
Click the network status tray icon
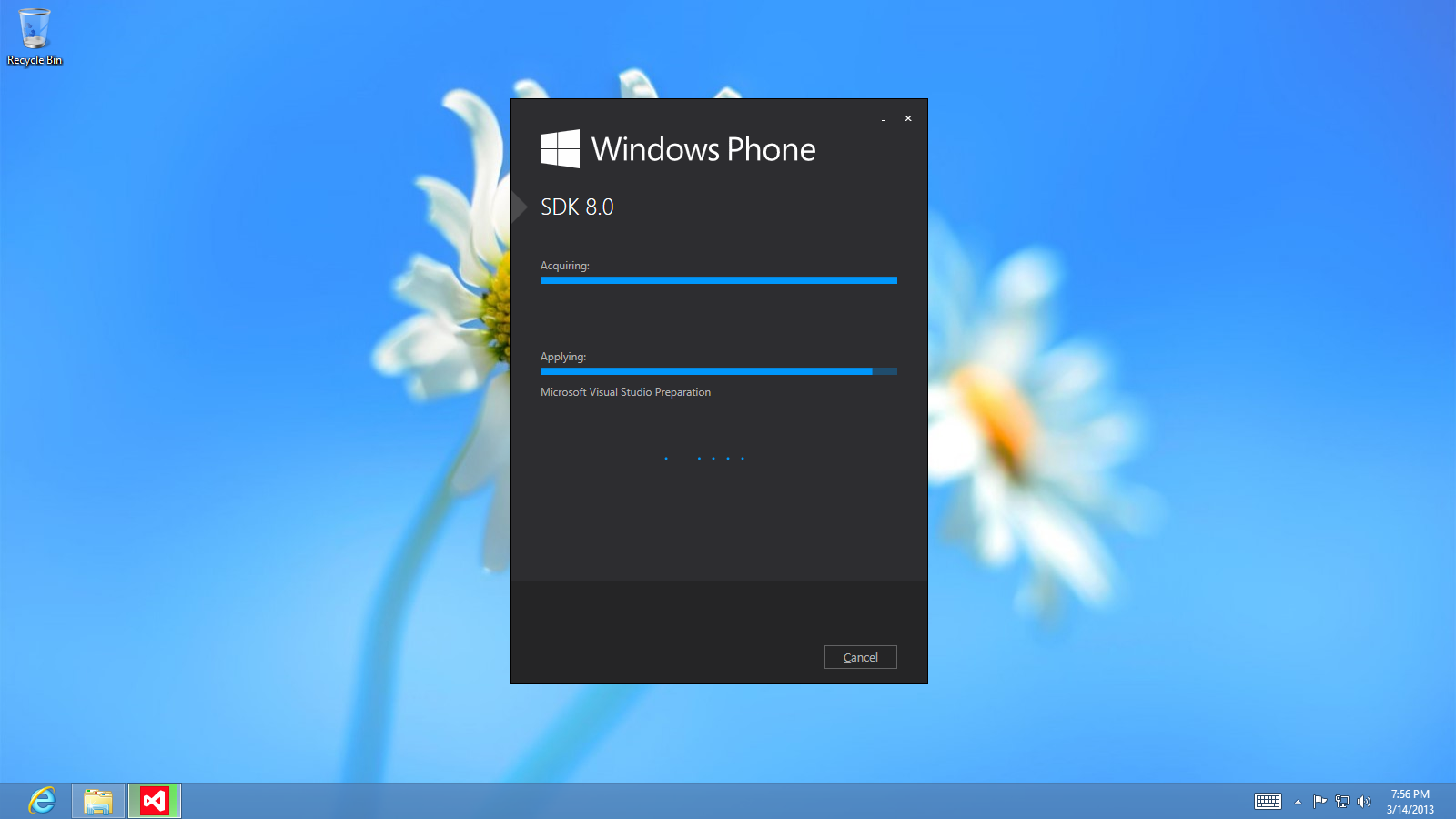tap(1341, 801)
